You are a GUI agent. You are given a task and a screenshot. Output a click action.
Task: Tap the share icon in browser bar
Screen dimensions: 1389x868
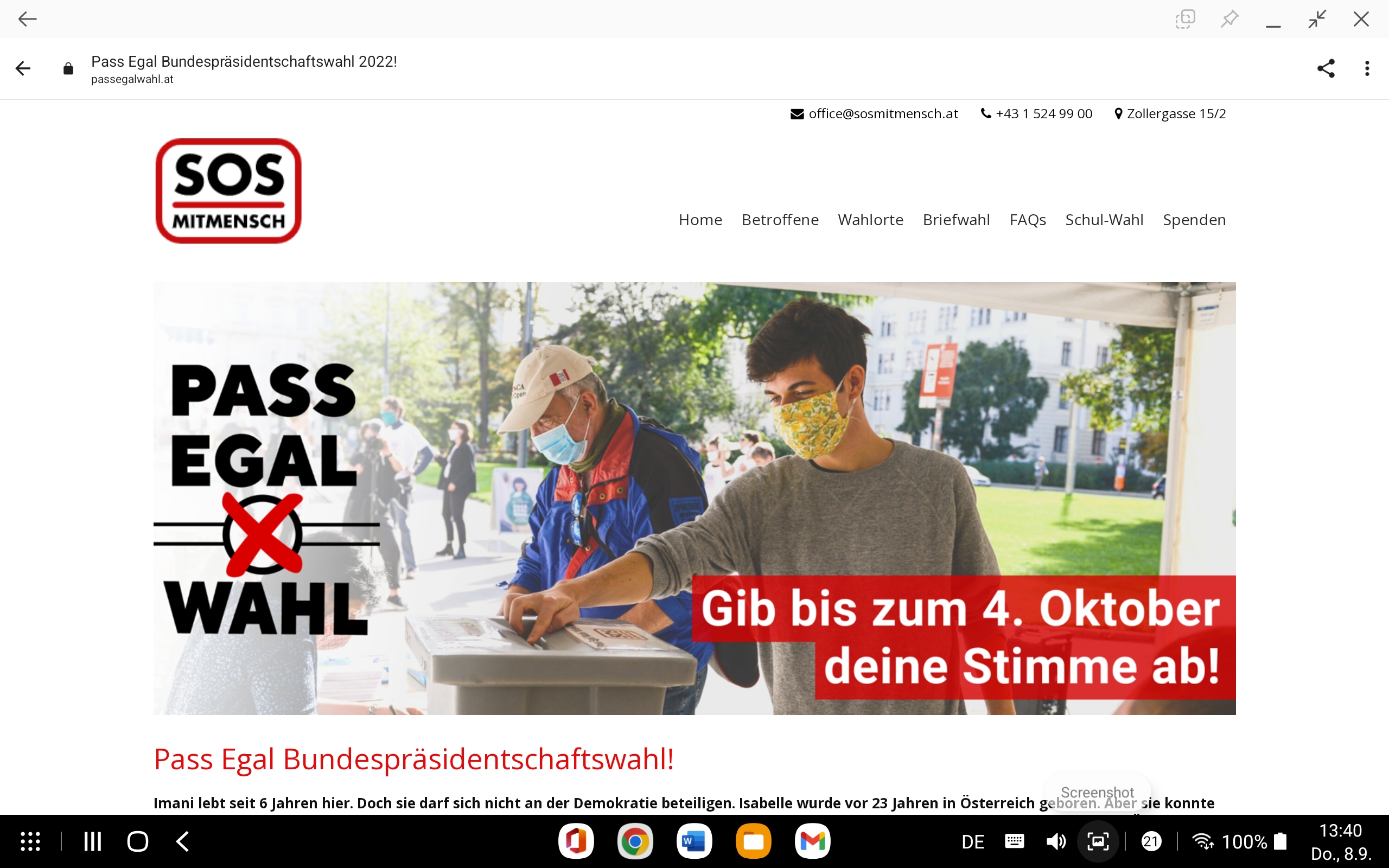pyautogui.click(x=1326, y=68)
